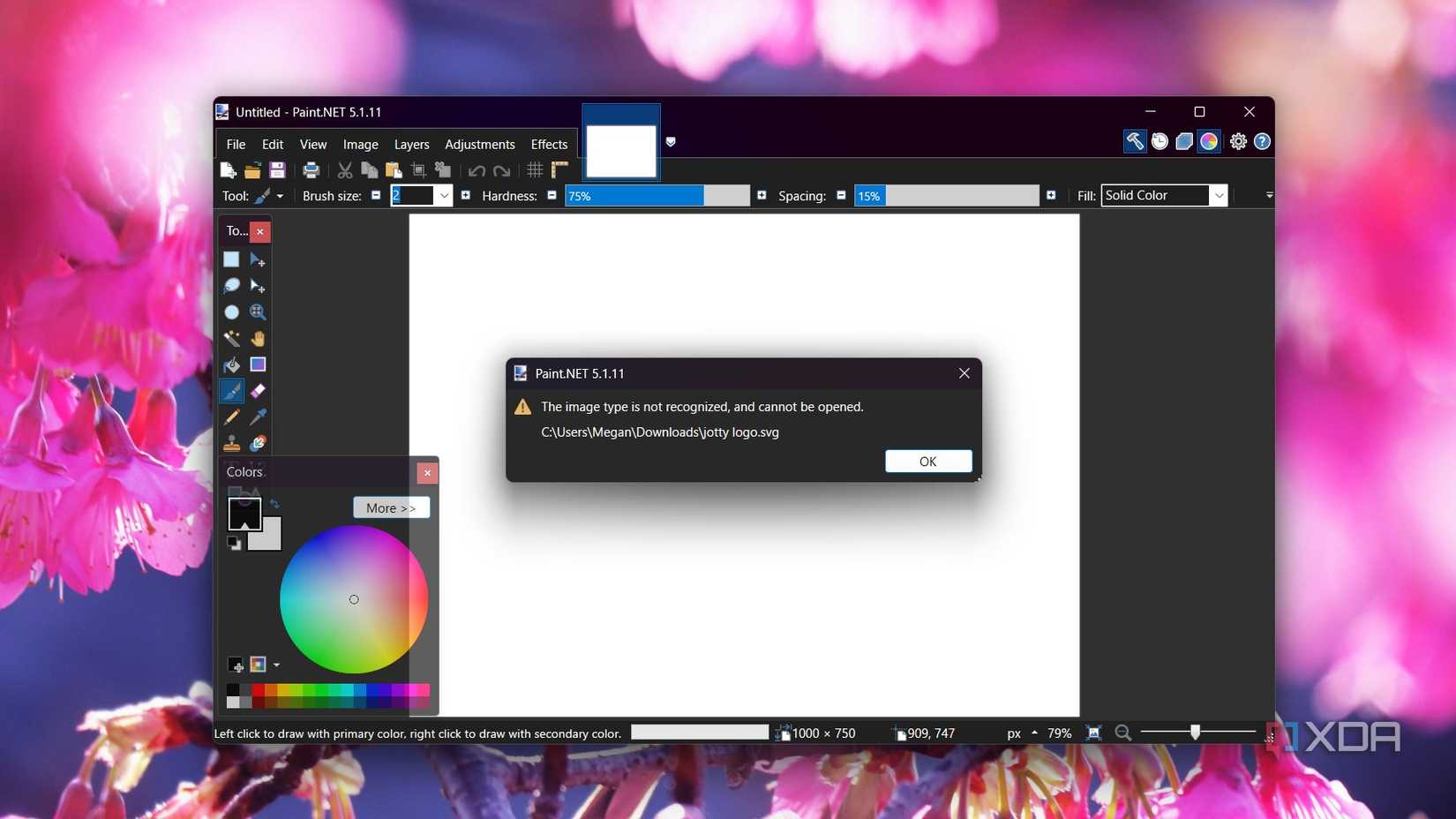Viewport: 1456px width, 819px height.
Task: Select the Gradient tool
Action: 258,364
